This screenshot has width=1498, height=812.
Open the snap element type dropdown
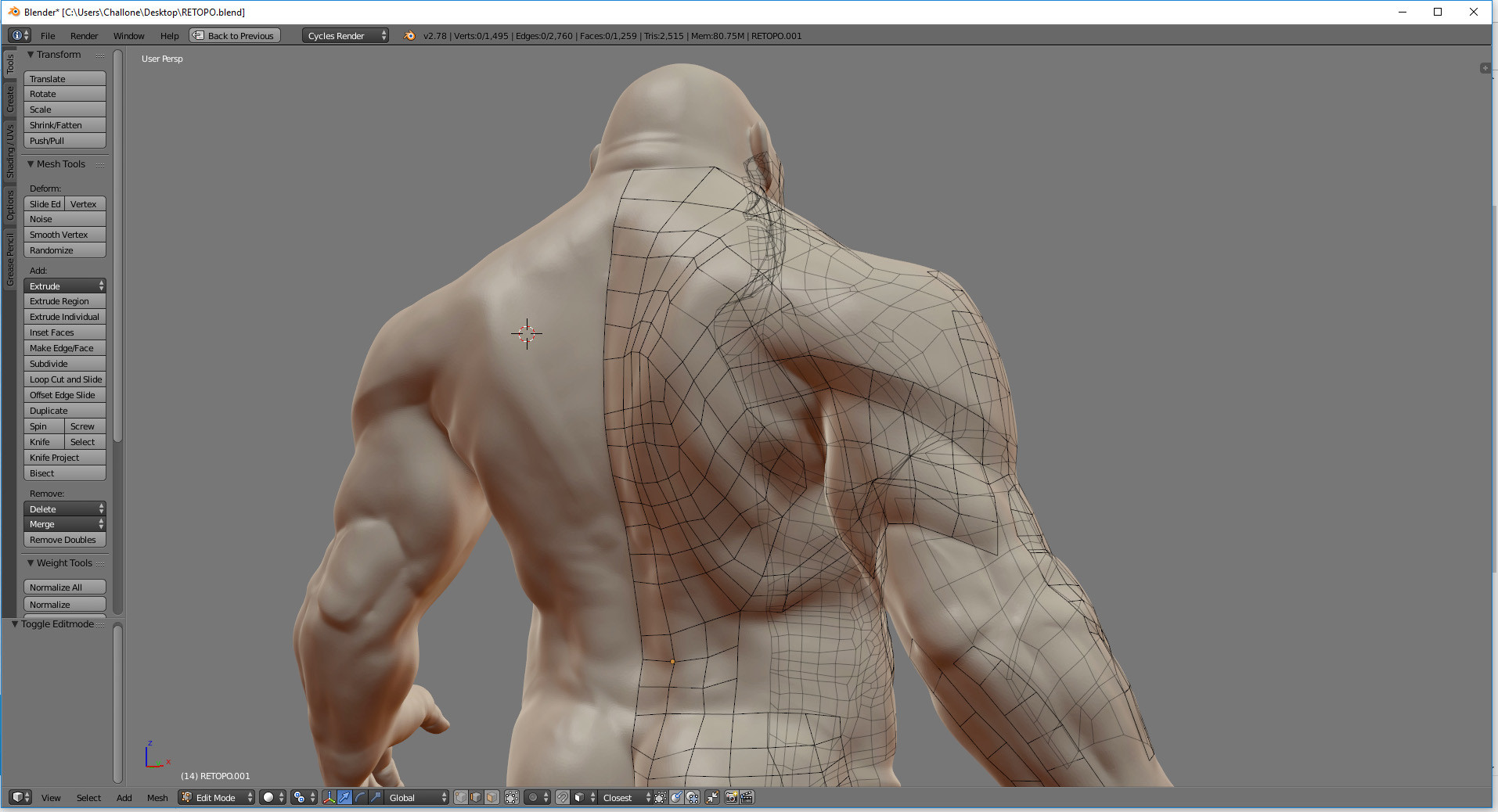pyautogui.click(x=585, y=797)
